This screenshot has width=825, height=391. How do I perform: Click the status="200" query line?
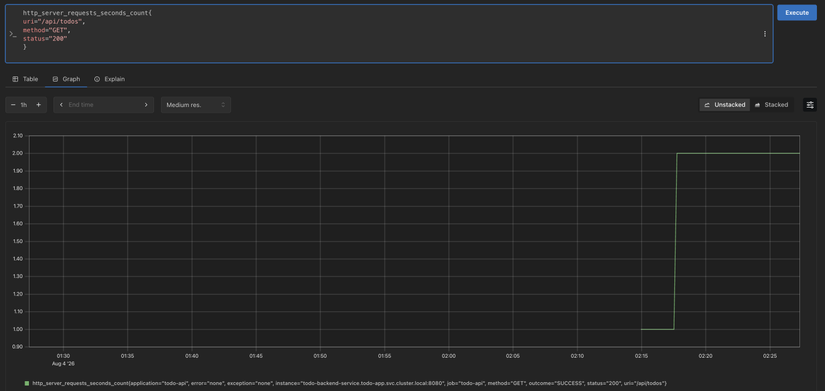45,38
